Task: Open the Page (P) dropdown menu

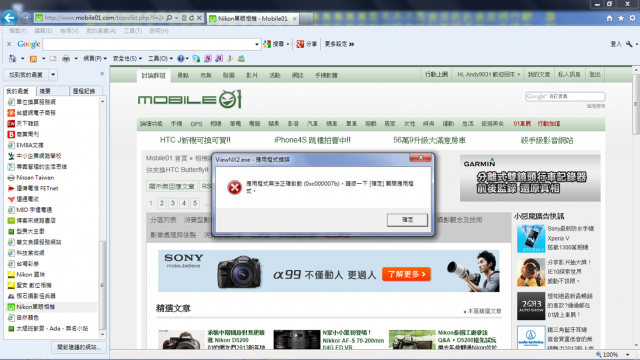Action: tap(95, 59)
